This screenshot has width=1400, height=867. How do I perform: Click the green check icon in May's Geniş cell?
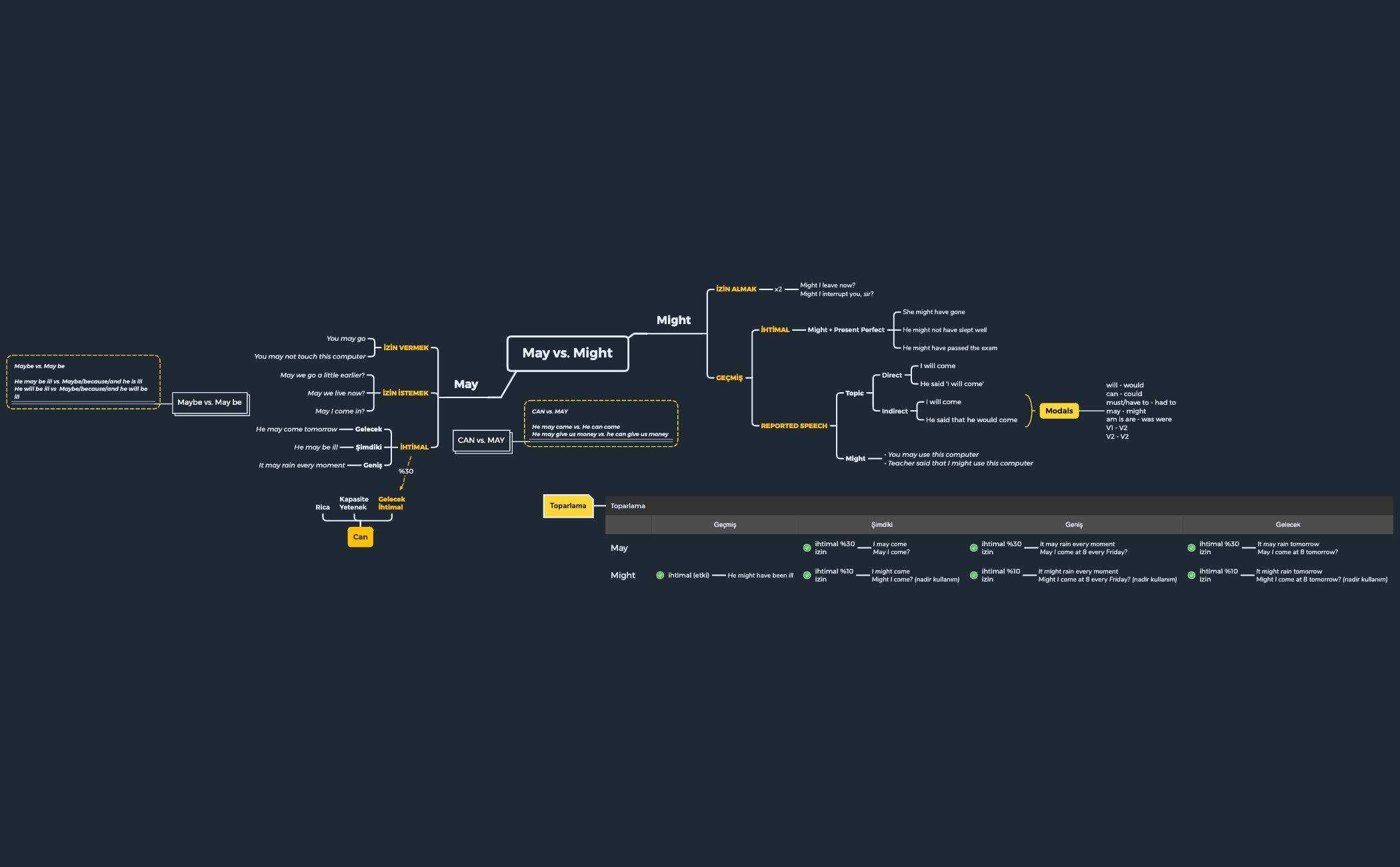[x=973, y=548]
